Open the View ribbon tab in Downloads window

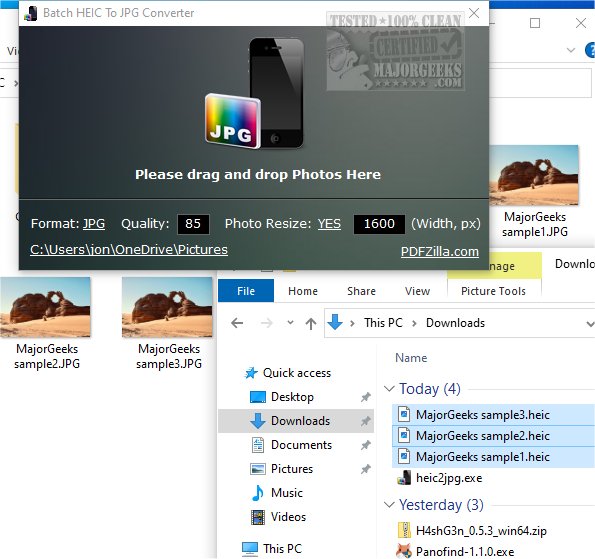point(417,291)
